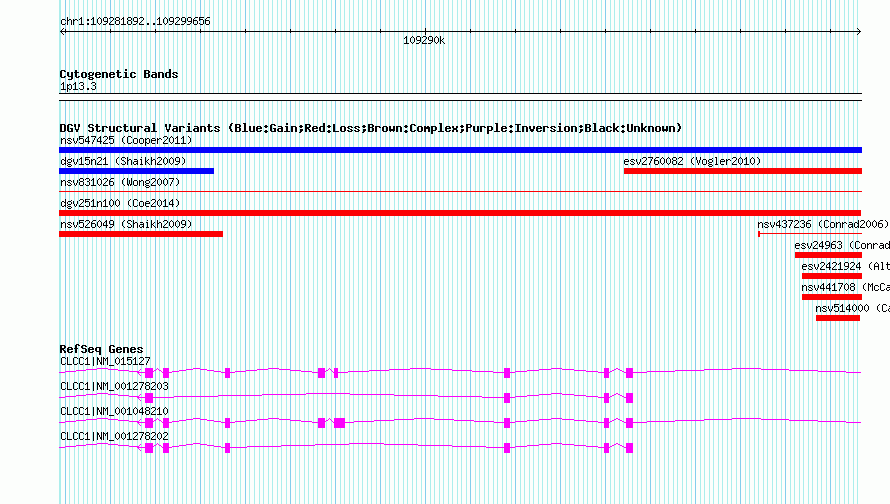Viewport: 890px width, 504px height.
Task: Click the wide double exon of CLCC1|NM_001048210
Action: click(339, 423)
